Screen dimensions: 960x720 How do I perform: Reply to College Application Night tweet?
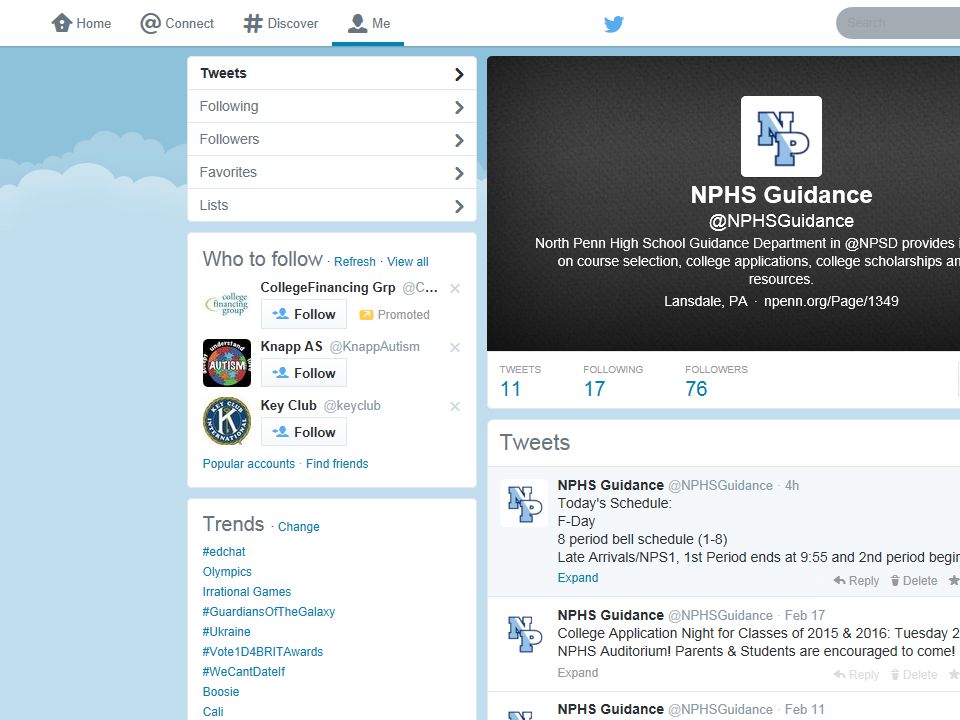pos(856,675)
